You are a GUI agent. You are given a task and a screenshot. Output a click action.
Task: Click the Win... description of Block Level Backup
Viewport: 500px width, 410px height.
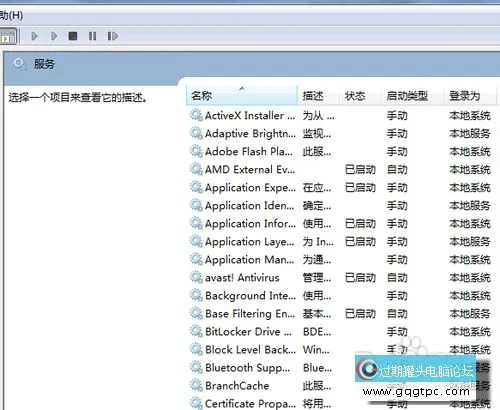pos(316,349)
